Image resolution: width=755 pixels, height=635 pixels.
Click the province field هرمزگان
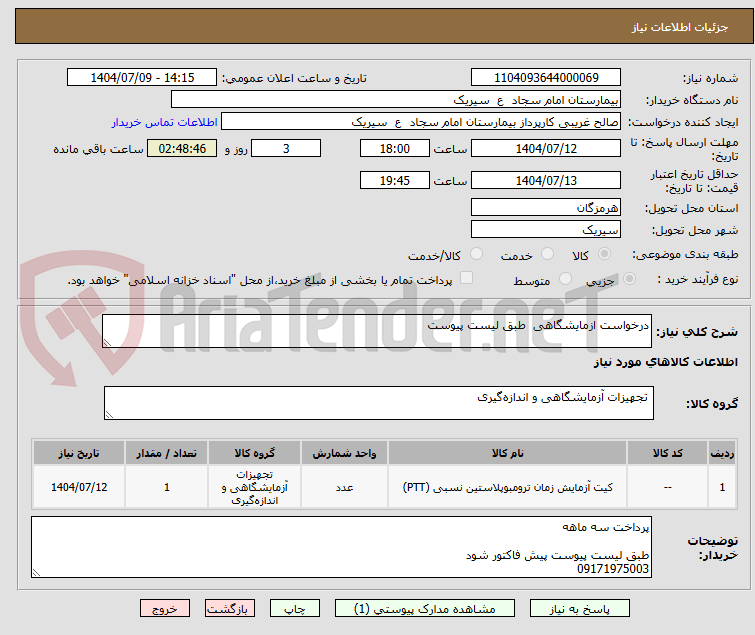point(546,207)
